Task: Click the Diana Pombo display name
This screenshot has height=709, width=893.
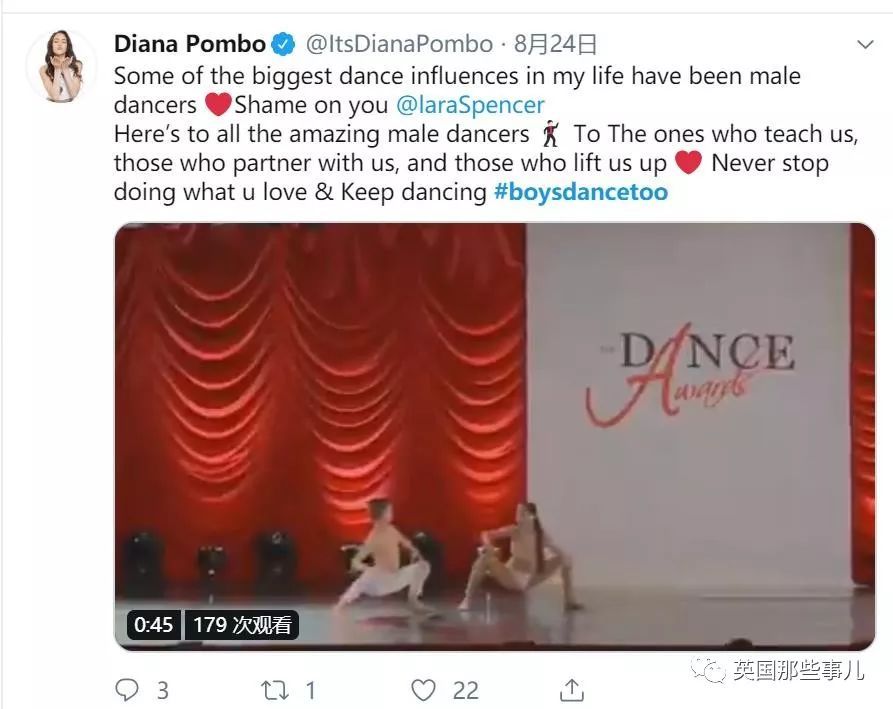Action: coord(190,44)
